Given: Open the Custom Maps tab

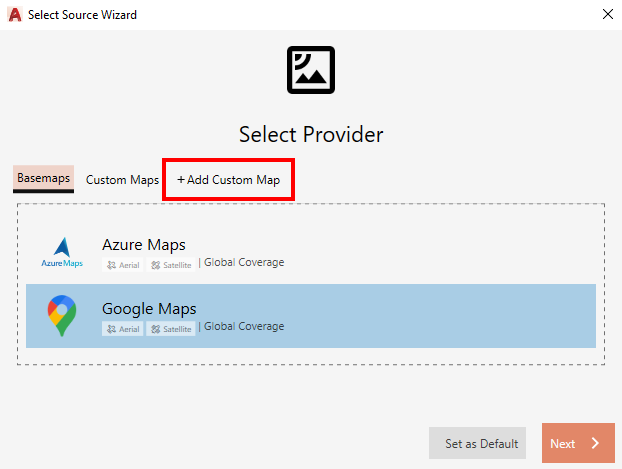Looking at the screenshot, I should point(122,180).
